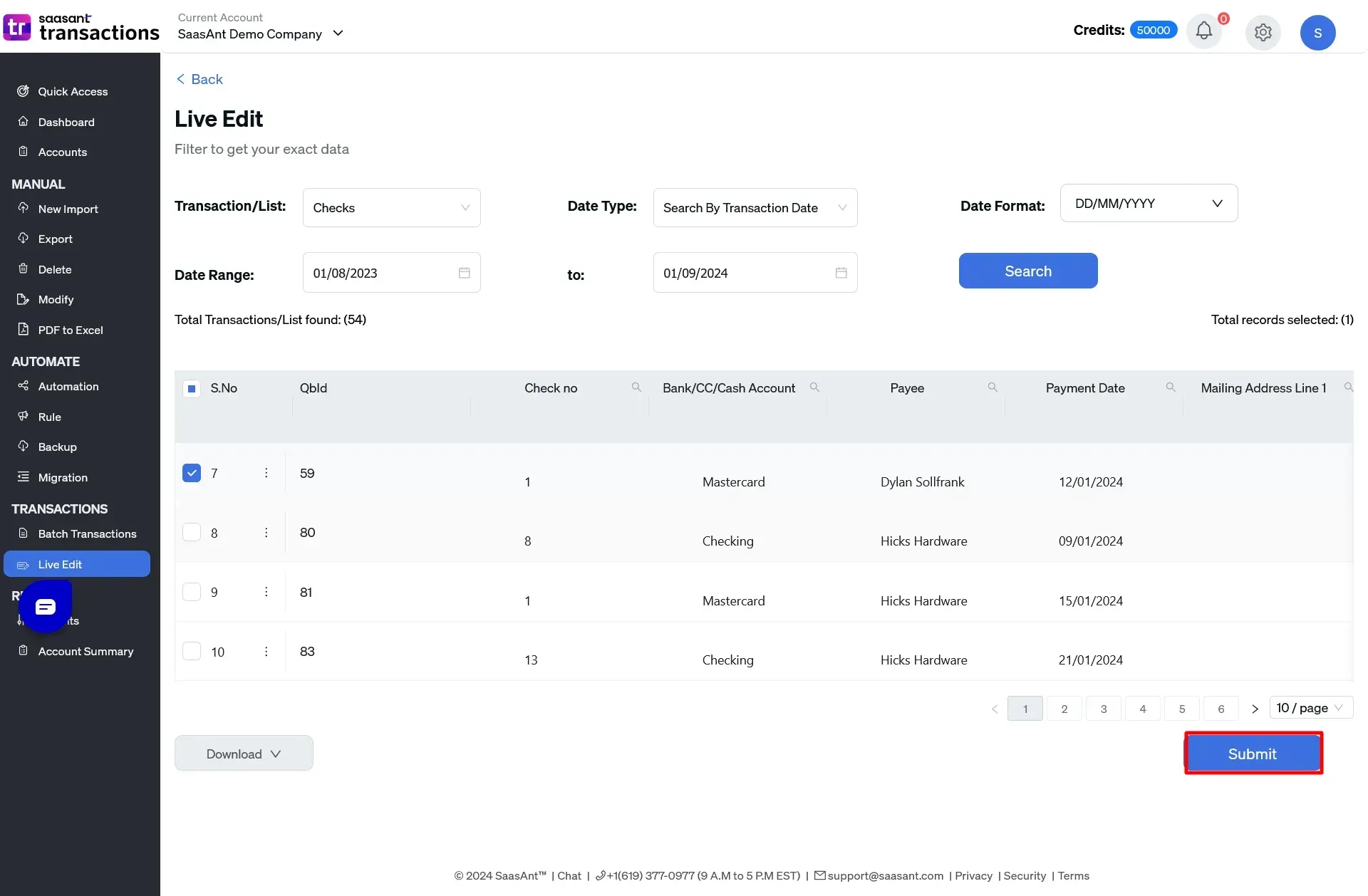
Task: Go Back to previous screen
Action: (199, 79)
